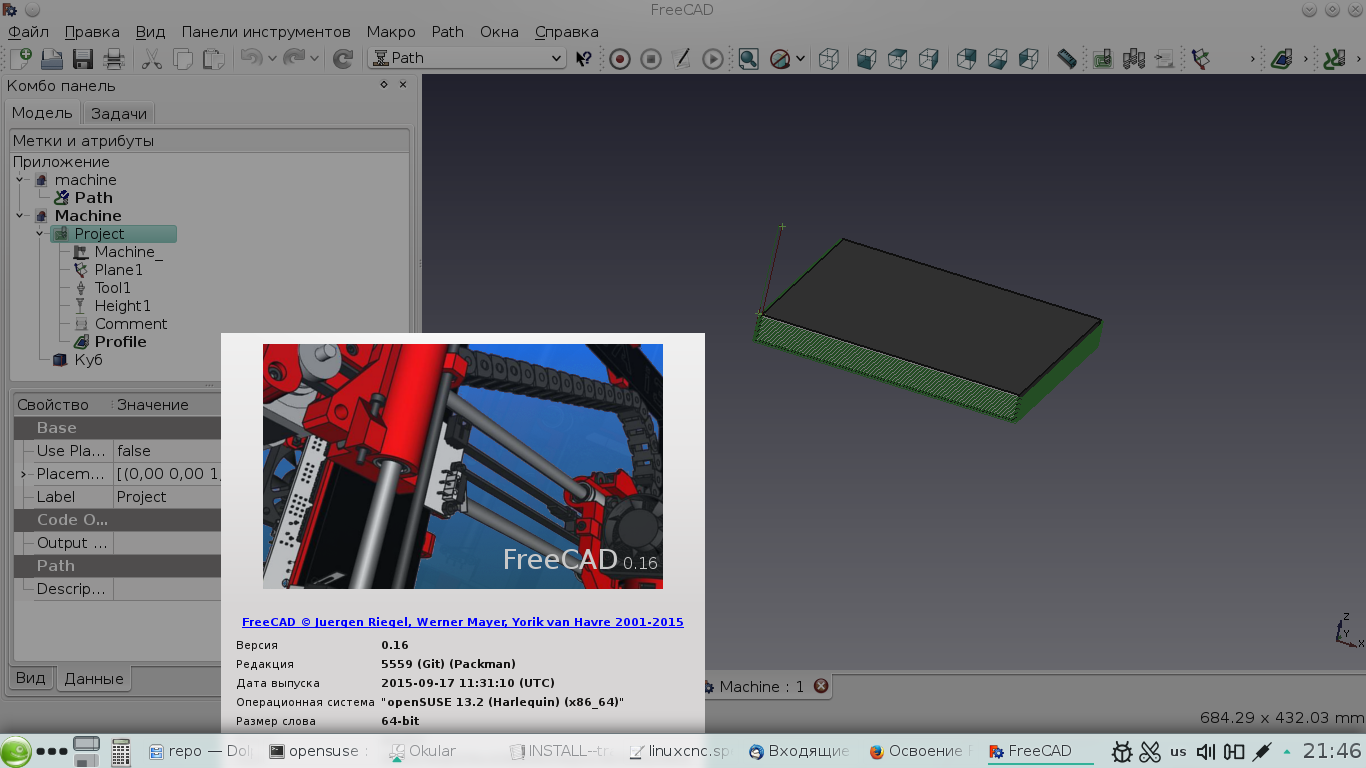
Task: Collapse the lowercase machine document tree node
Action: click(x=20, y=180)
